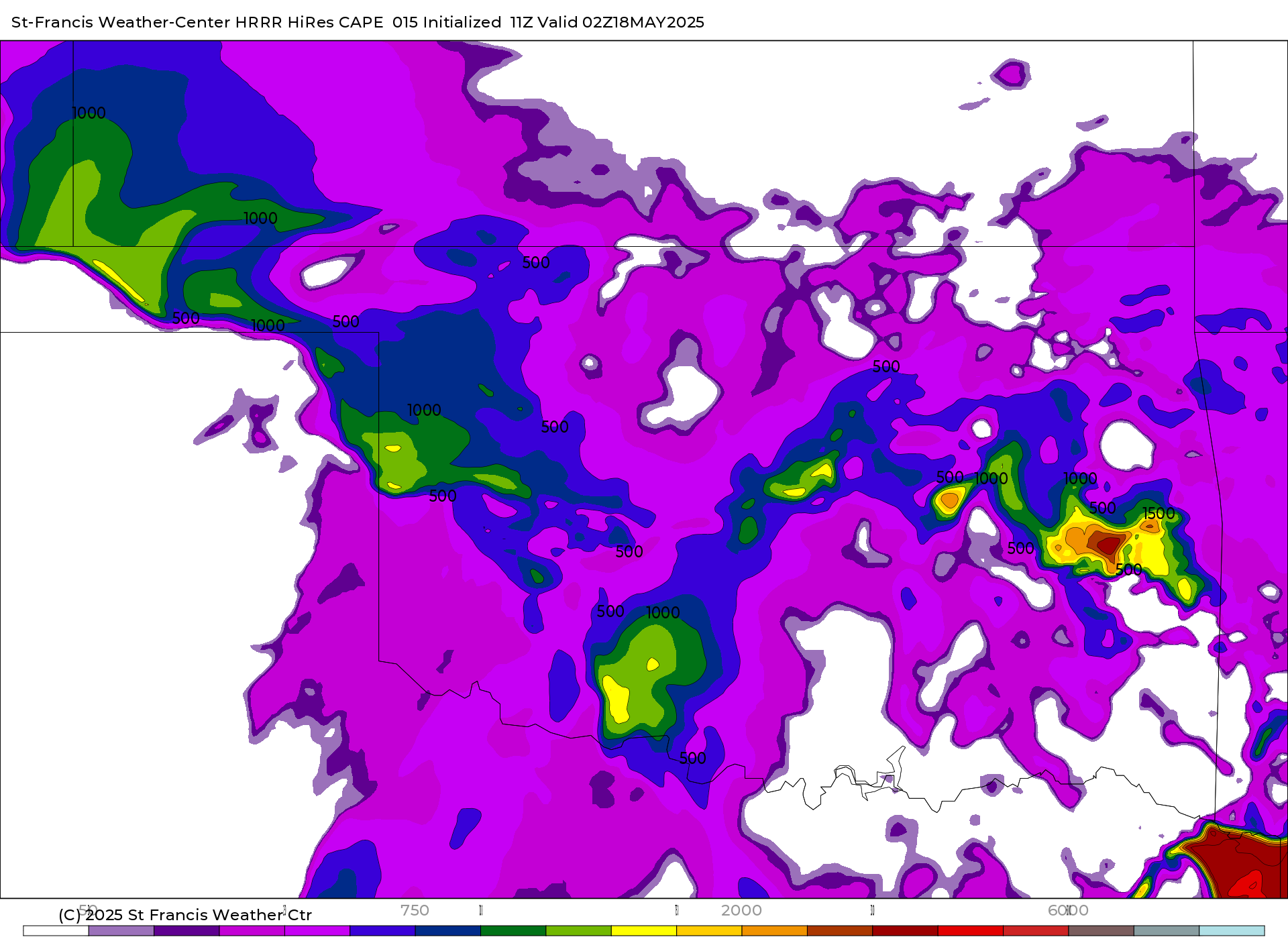Select the rust brown legend swatch

[x=840, y=931]
